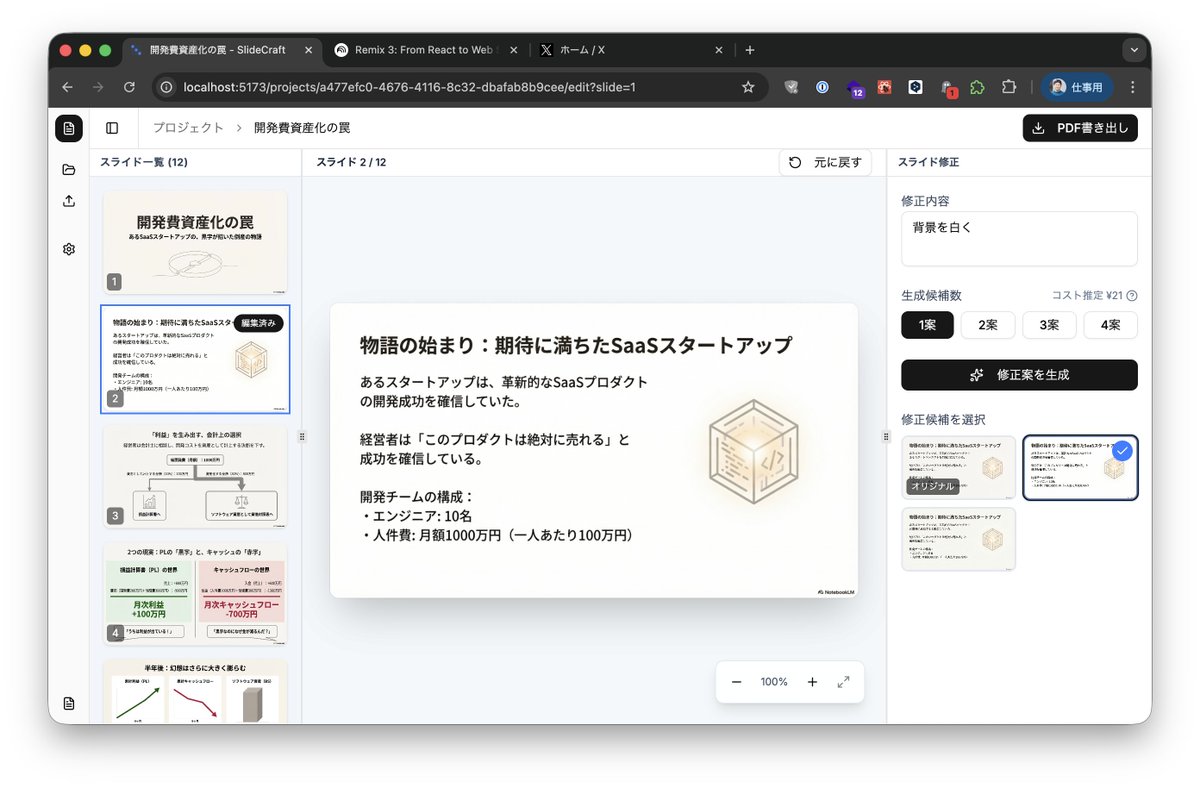Open Chrome's three-dot menu
The image size is (1200, 788).
pos(1132,87)
